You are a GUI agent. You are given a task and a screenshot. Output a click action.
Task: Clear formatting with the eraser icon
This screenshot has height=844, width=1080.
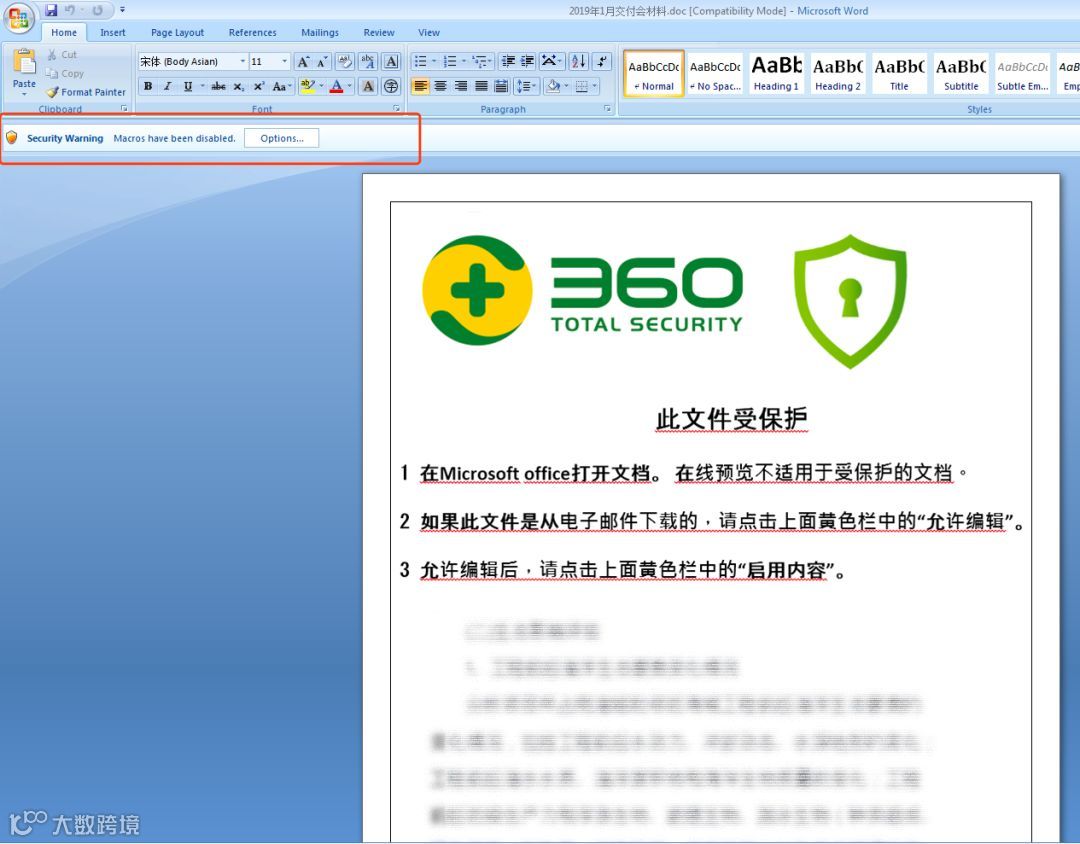pos(345,62)
